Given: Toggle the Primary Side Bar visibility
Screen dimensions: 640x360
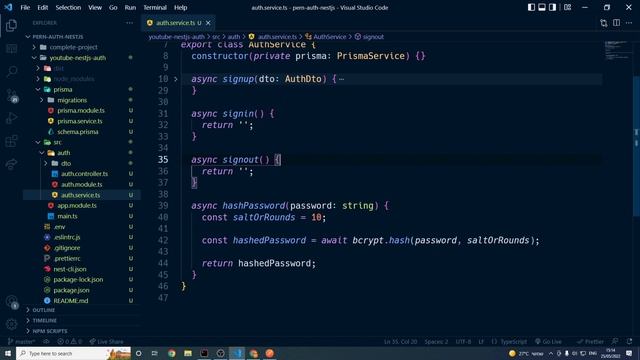Looking at the screenshot, I should click(531, 7).
